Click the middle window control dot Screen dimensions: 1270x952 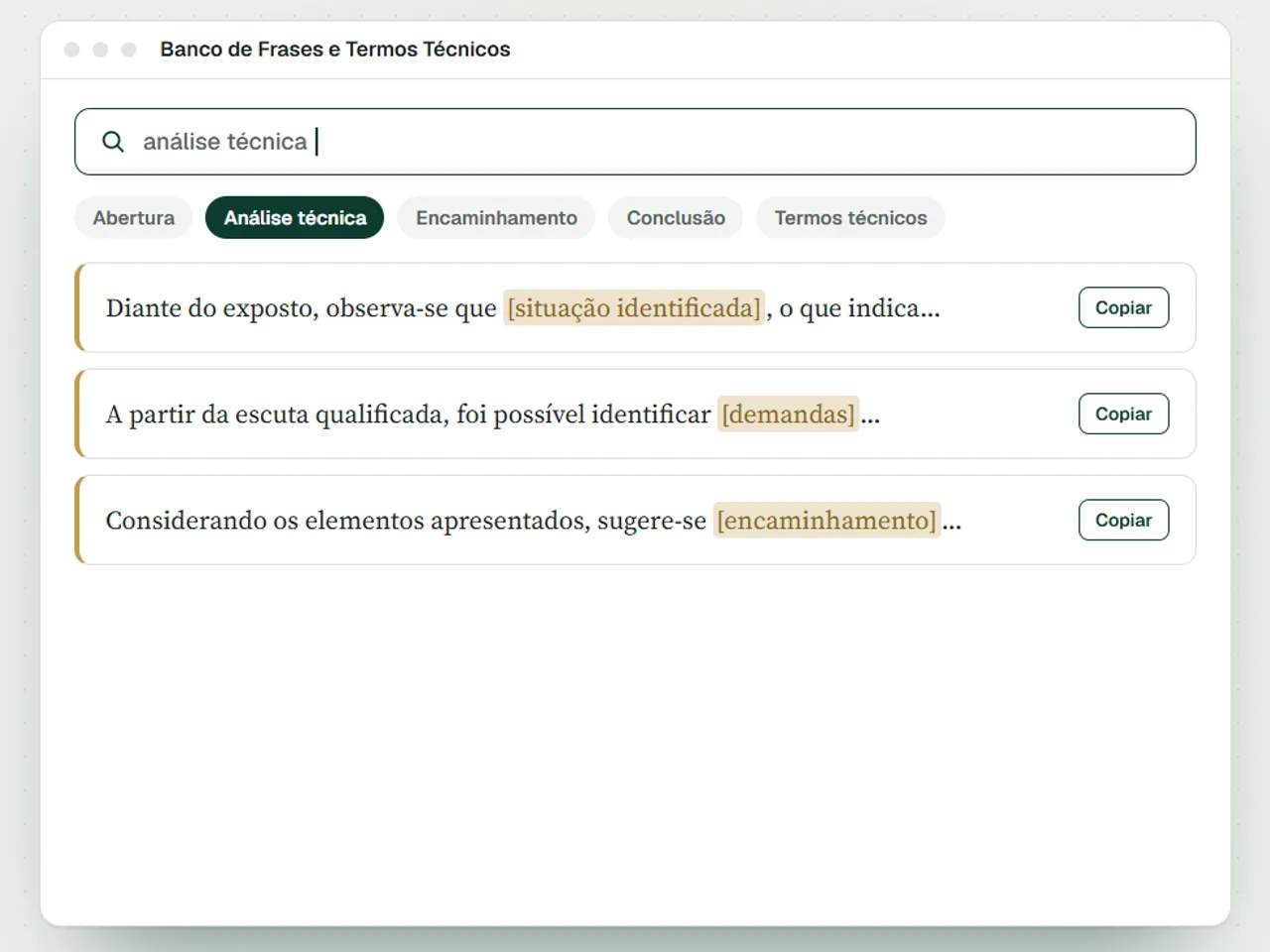point(100,50)
